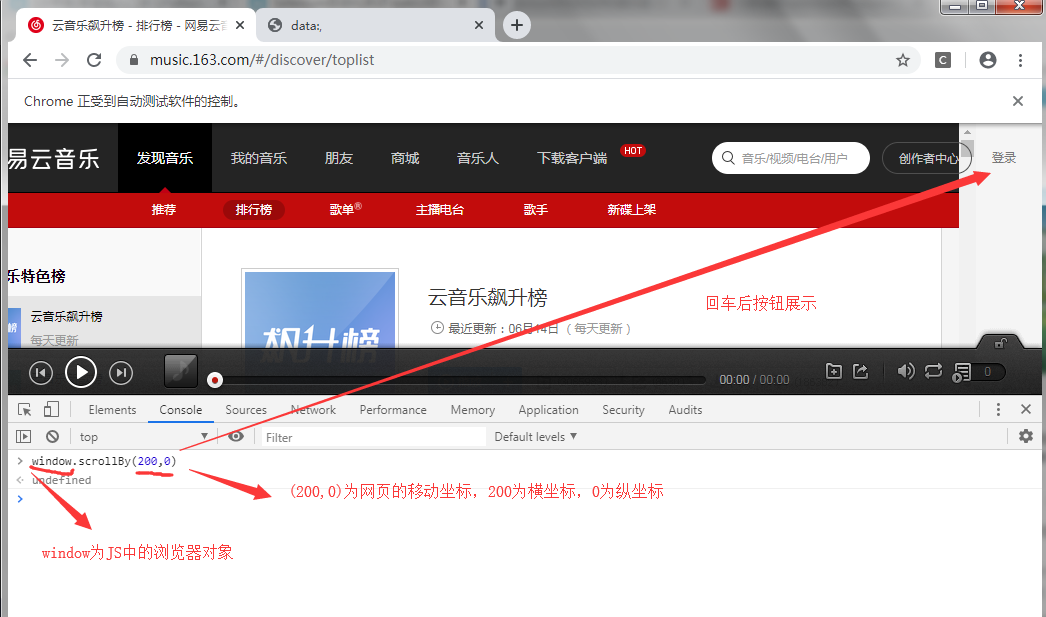This screenshot has height=617, width=1046.
Task: Close the DevTools panel
Action: click(x=1026, y=409)
